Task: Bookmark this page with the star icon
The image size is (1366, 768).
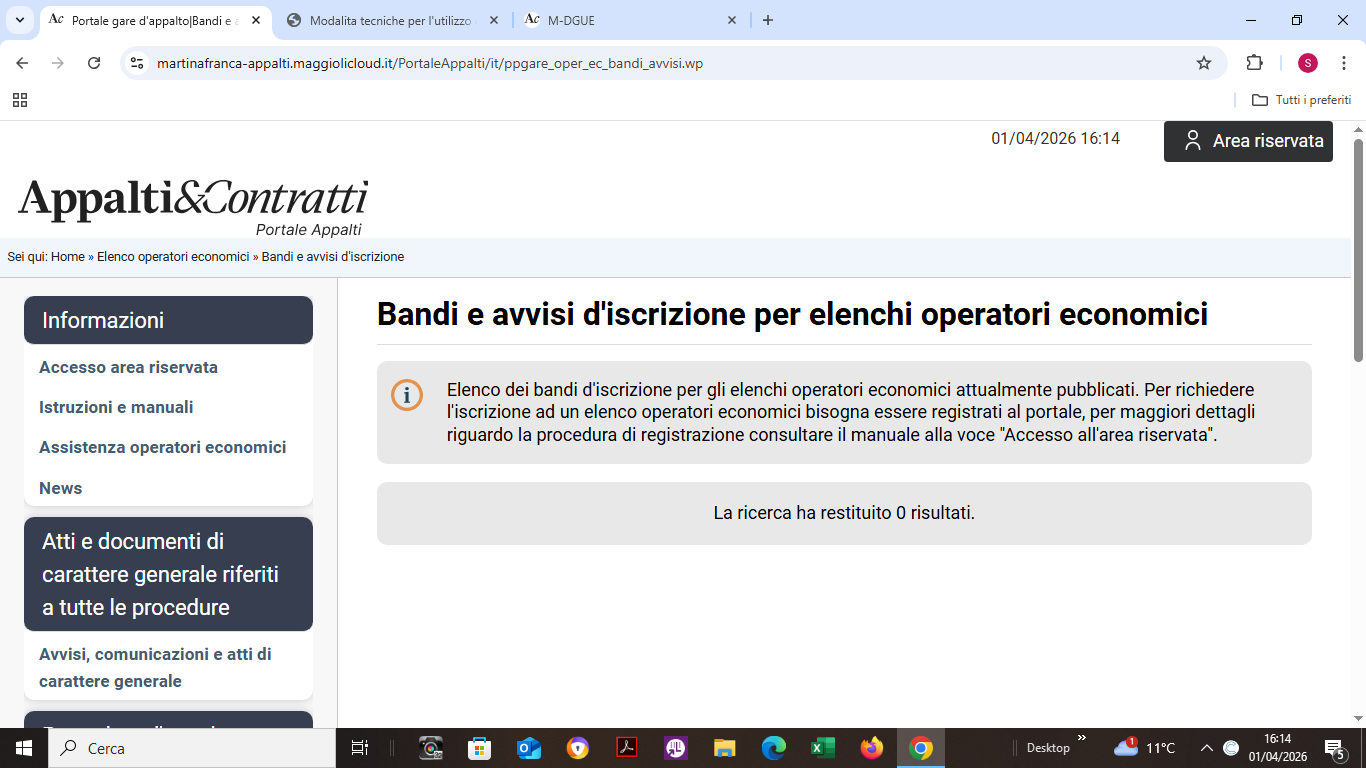Action: (x=1204, y=63)
